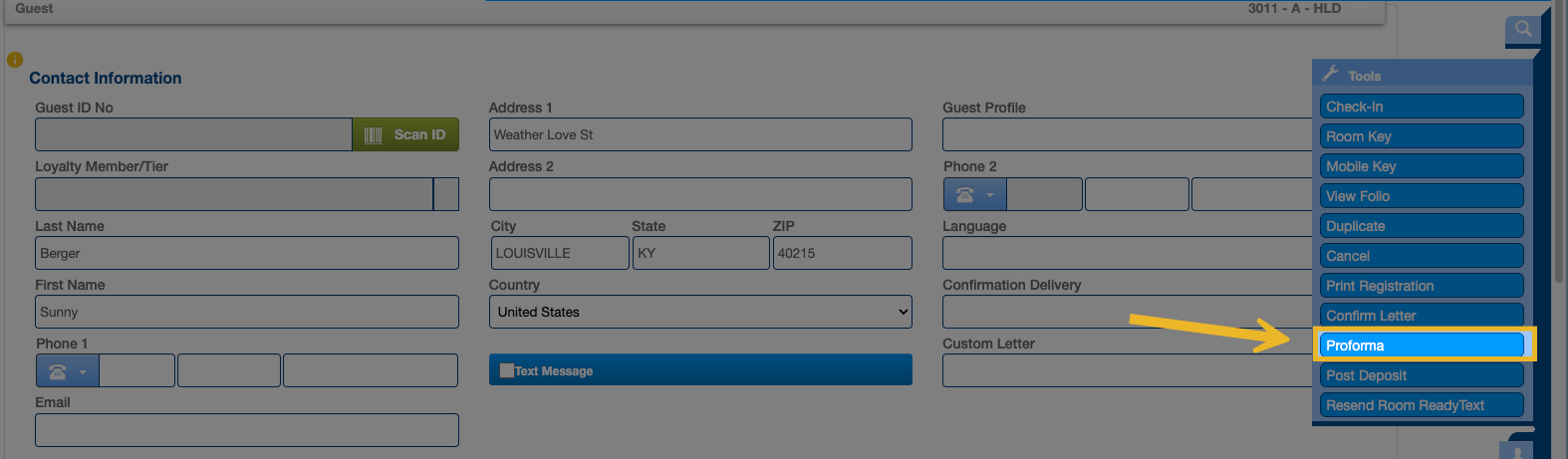Open the Country dropdown
Viewport: 1568px width, 459px height.
click(700, 312)
